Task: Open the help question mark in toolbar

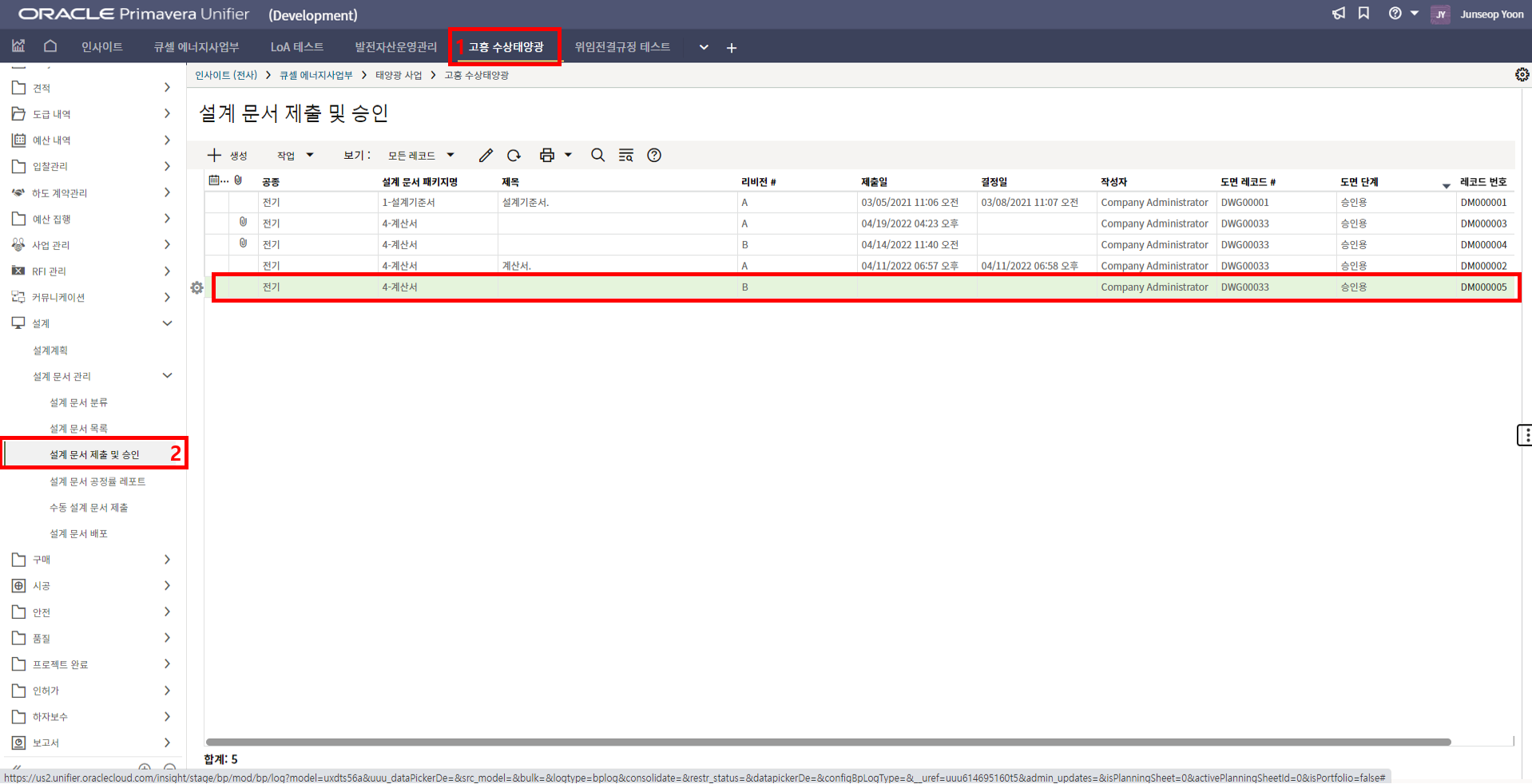Action: point(654,156)
